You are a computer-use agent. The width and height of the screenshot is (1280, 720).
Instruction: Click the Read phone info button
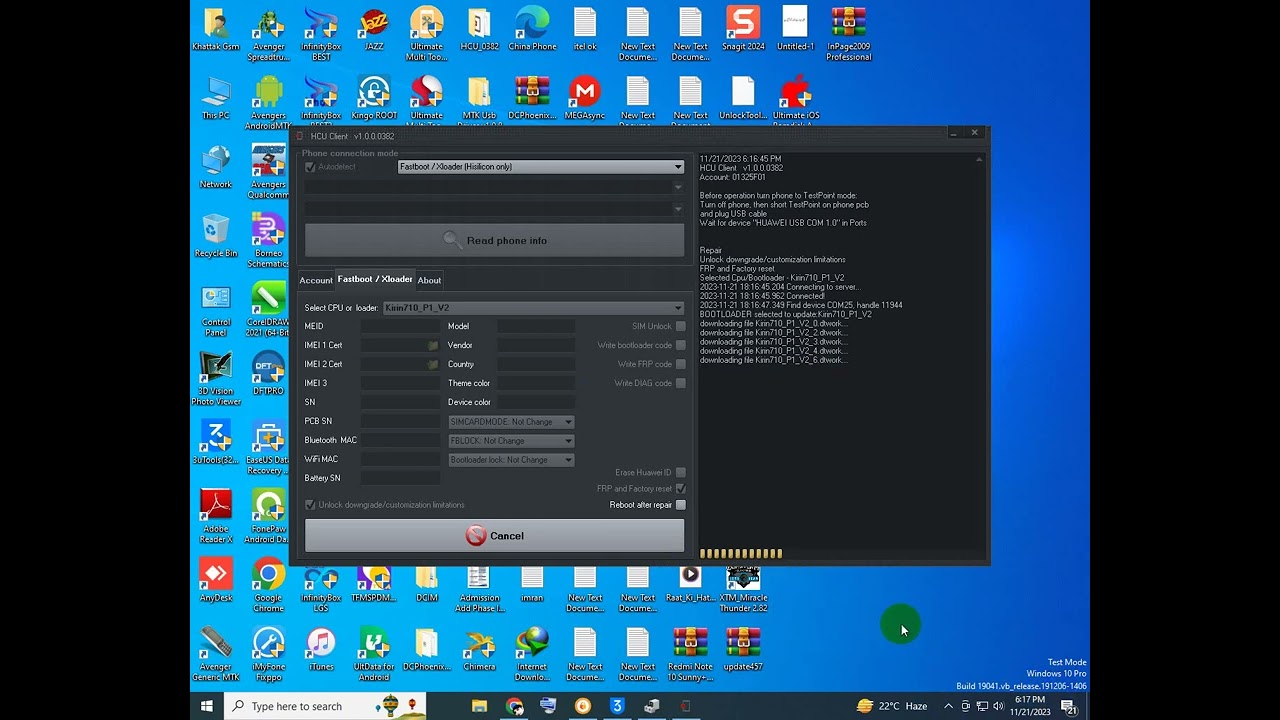coord(494,240)
